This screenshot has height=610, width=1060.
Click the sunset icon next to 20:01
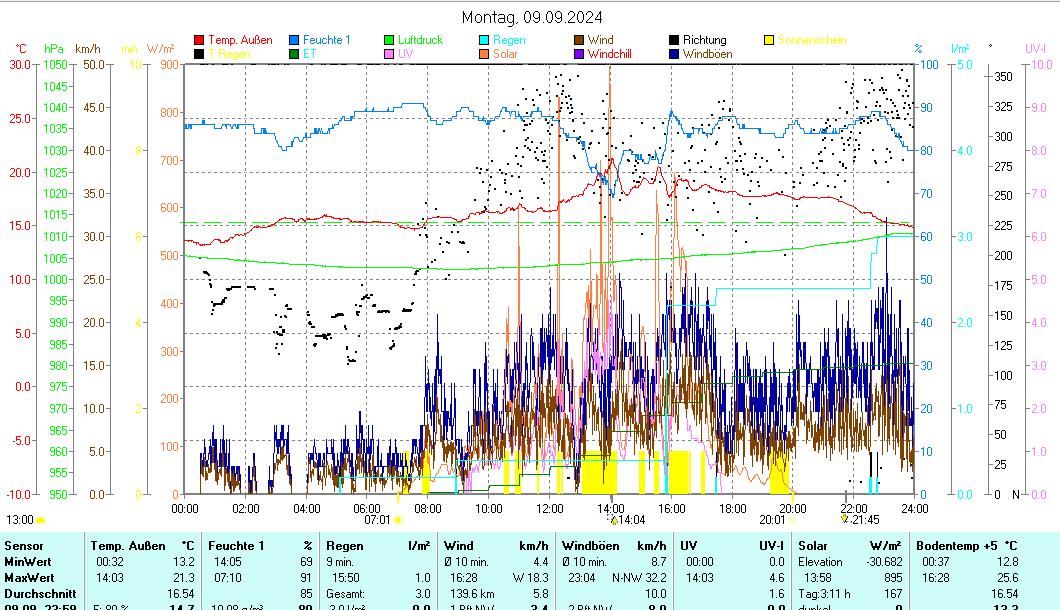point(793,520)
